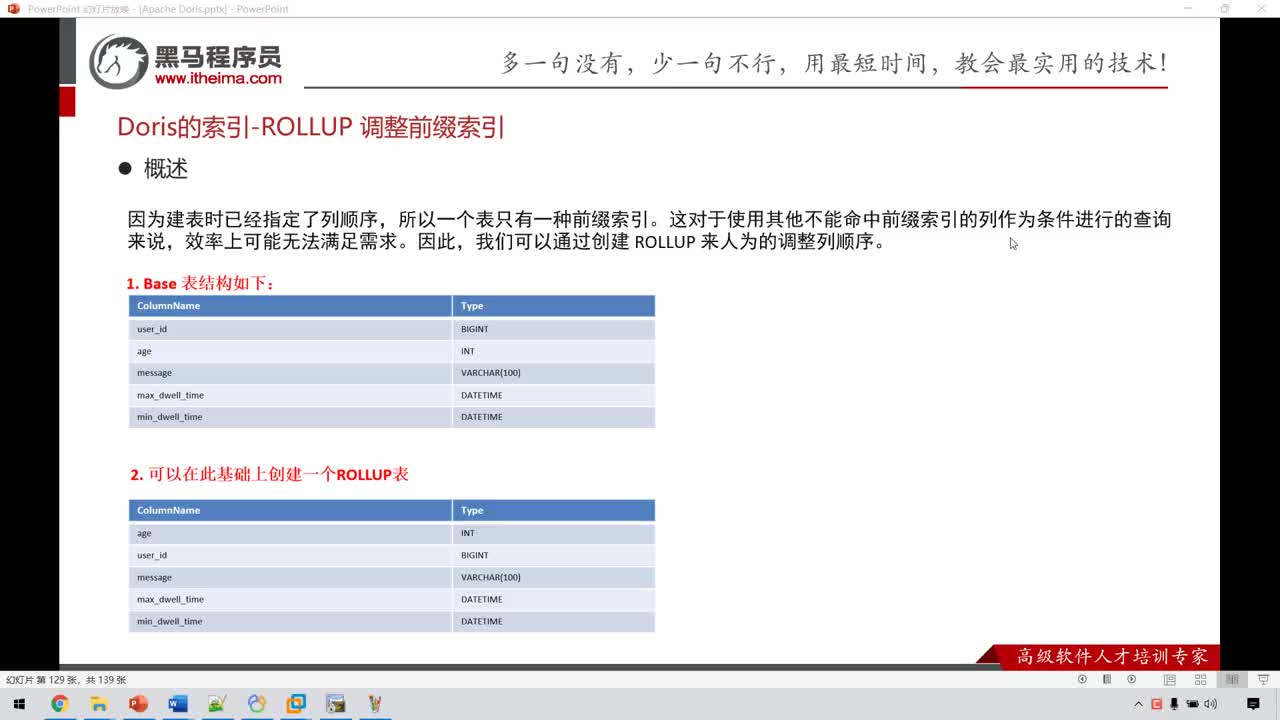Open Microsoft Word from taskbar
1280x720 pixels.
[x=178, y=704]
